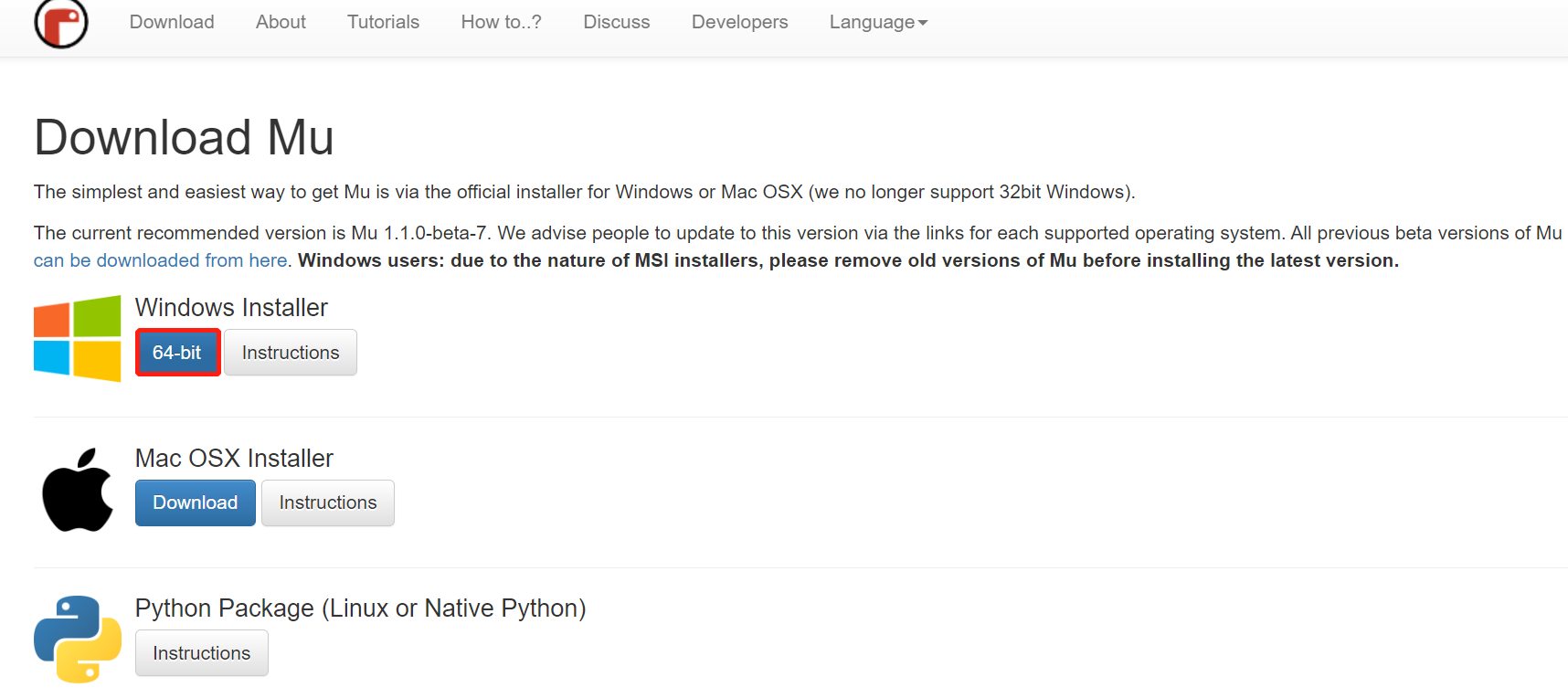
Task: Download the 64-bit Windows installer
Action: (x=177, y=353)
